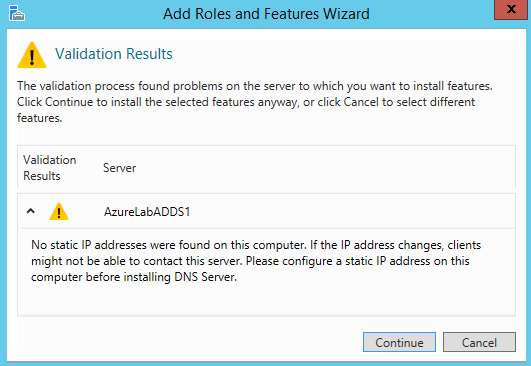Cancel to select different features

coord(479,342)
